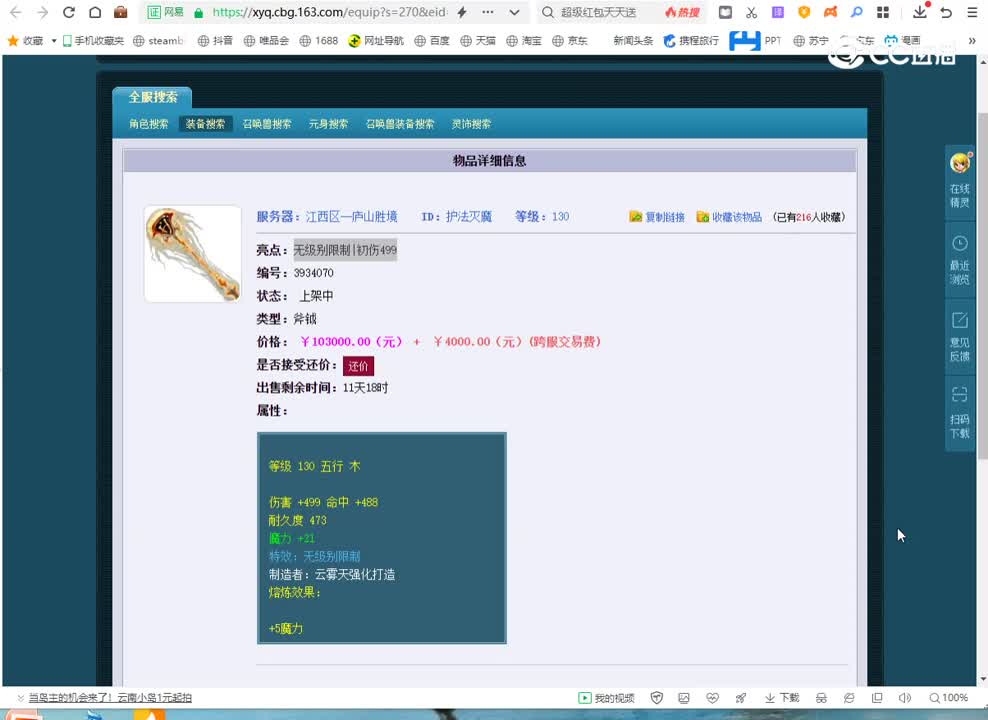Viewport: 988px width, 720px height.
Task: Open browser downloads arrow icon
Action: click(920, 11)
